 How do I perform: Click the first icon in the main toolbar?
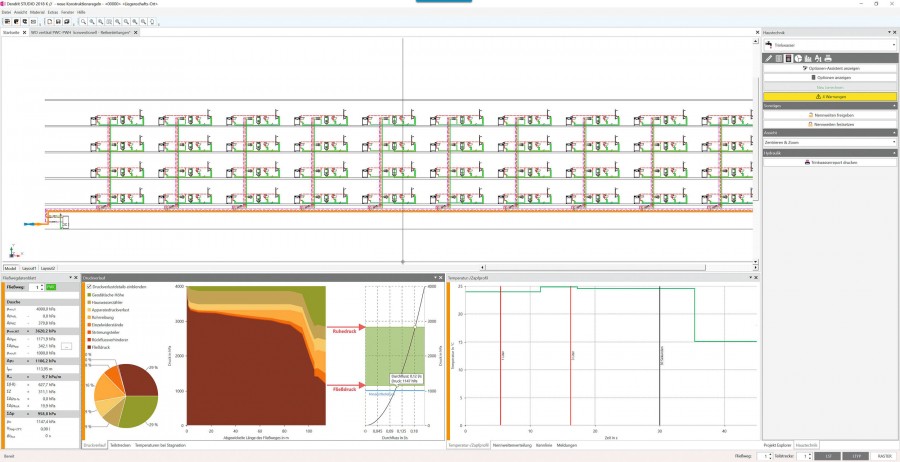coord(7,22)
